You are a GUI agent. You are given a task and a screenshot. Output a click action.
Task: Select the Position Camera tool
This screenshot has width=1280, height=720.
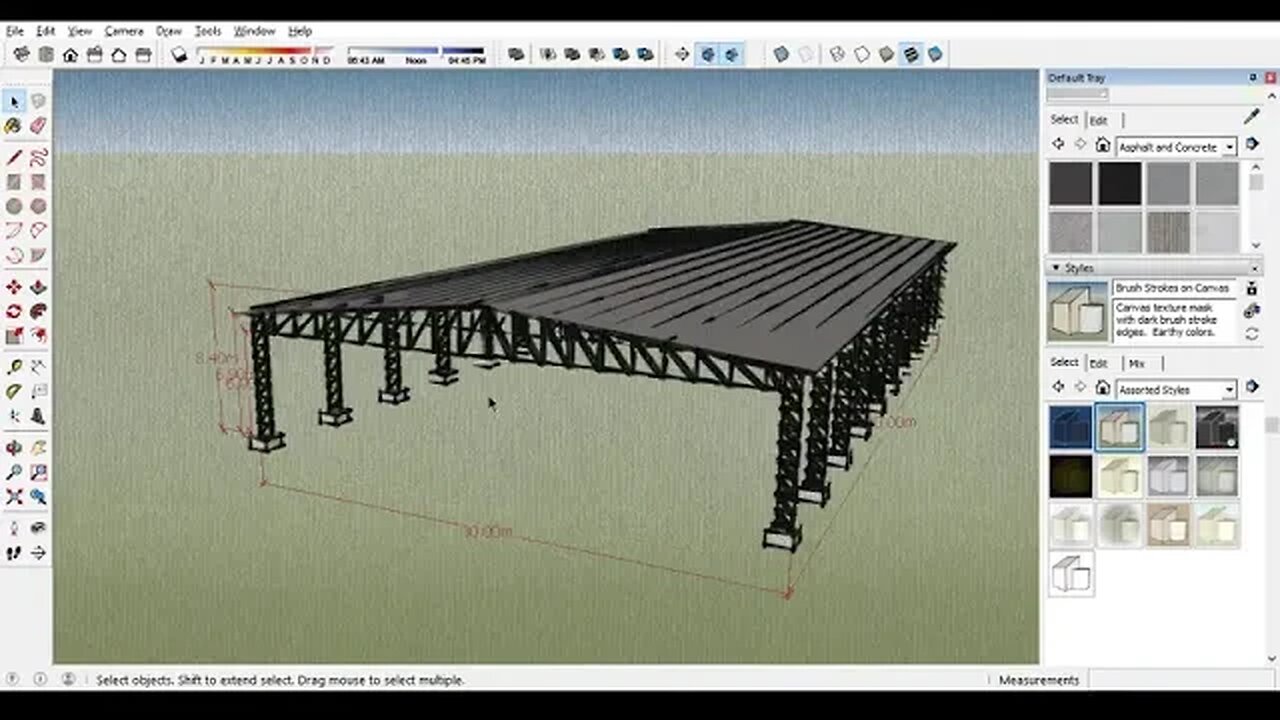click(x=14, y=528)
